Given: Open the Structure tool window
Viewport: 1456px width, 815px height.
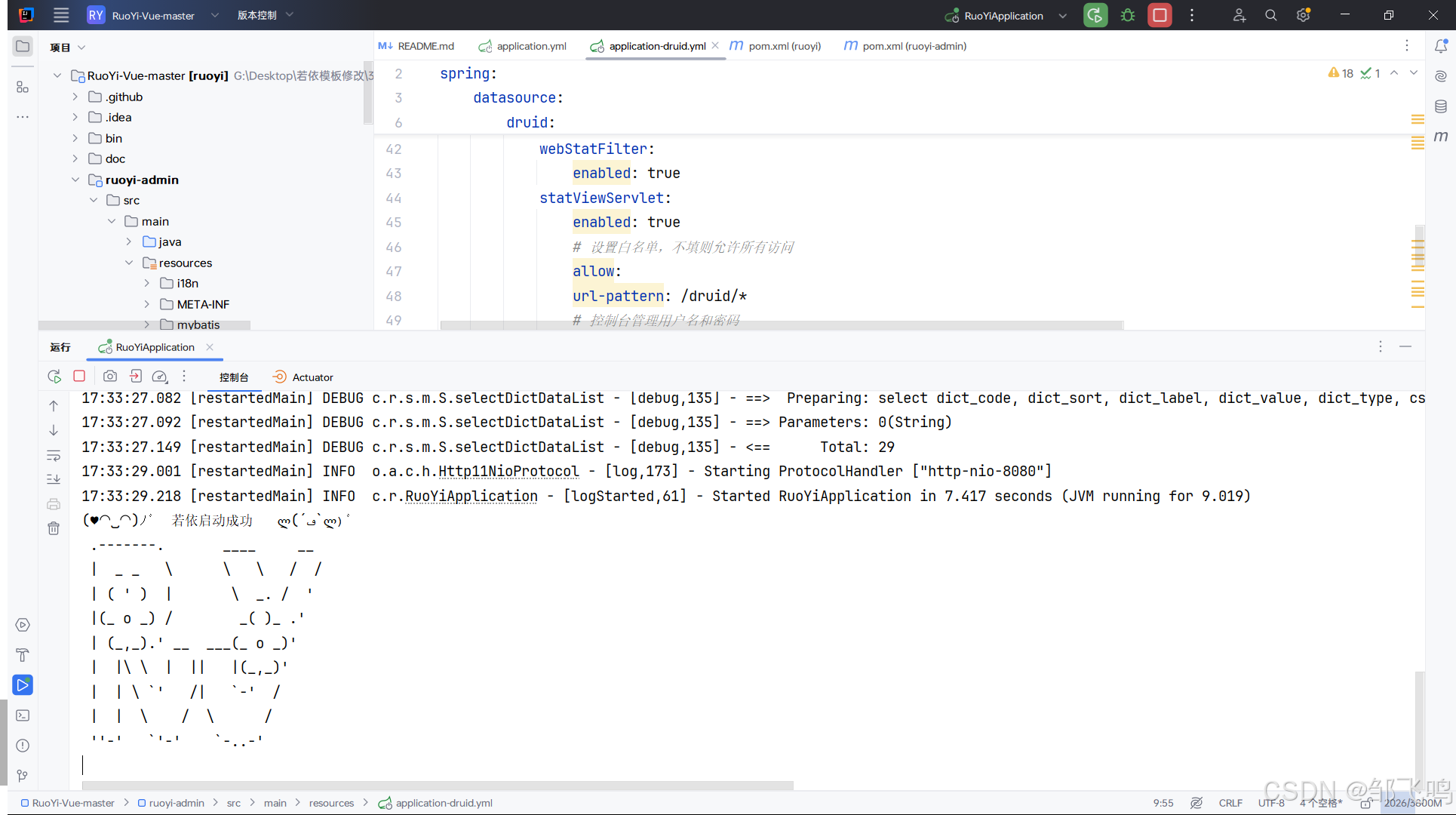Looking at the screenshot, I should (23, 87).
